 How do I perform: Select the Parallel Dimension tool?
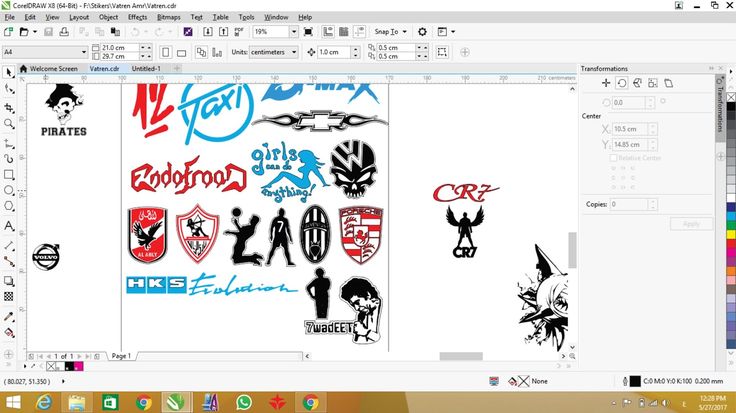(8, 245)
